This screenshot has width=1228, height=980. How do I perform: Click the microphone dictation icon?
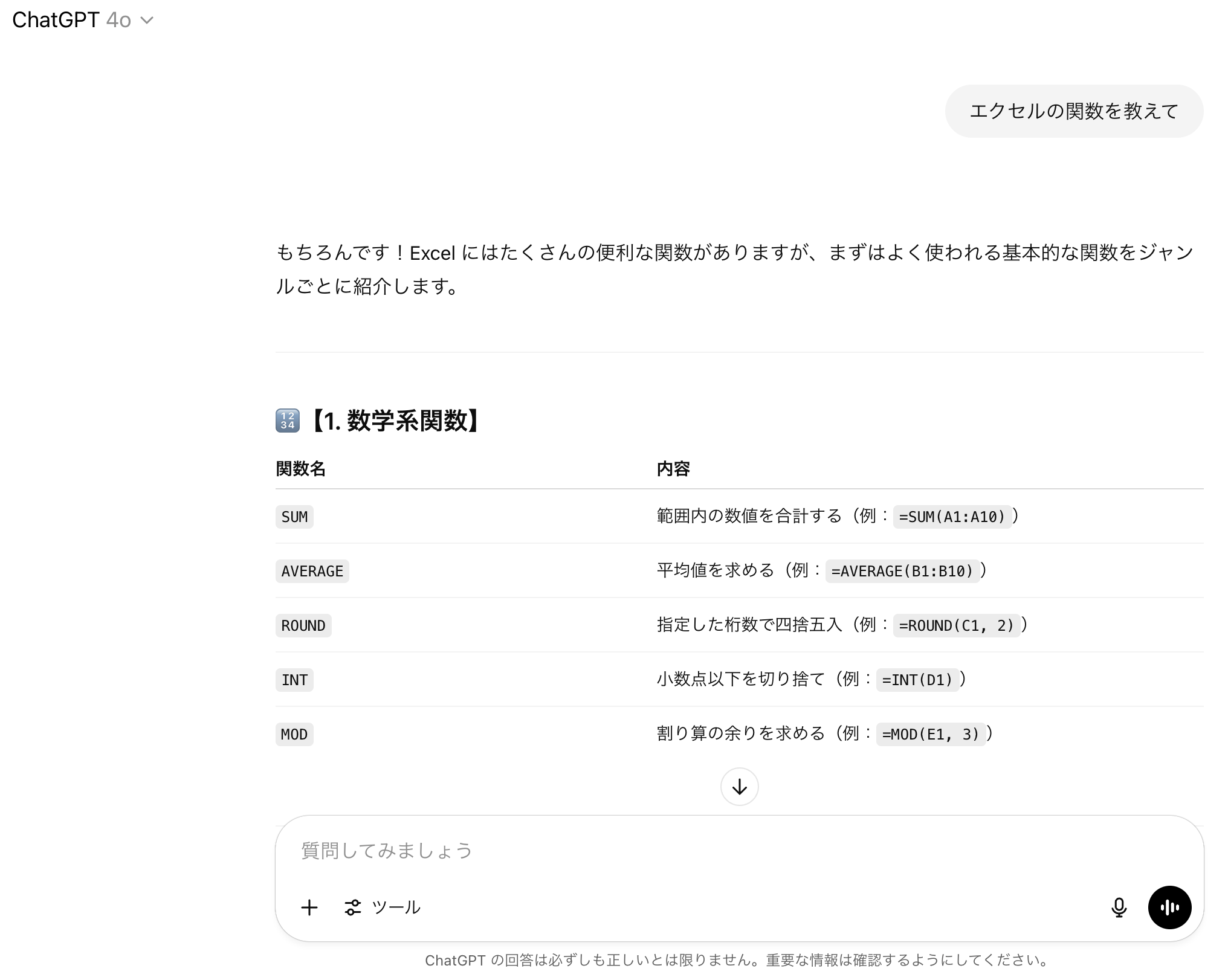[x=1119, y=907]
